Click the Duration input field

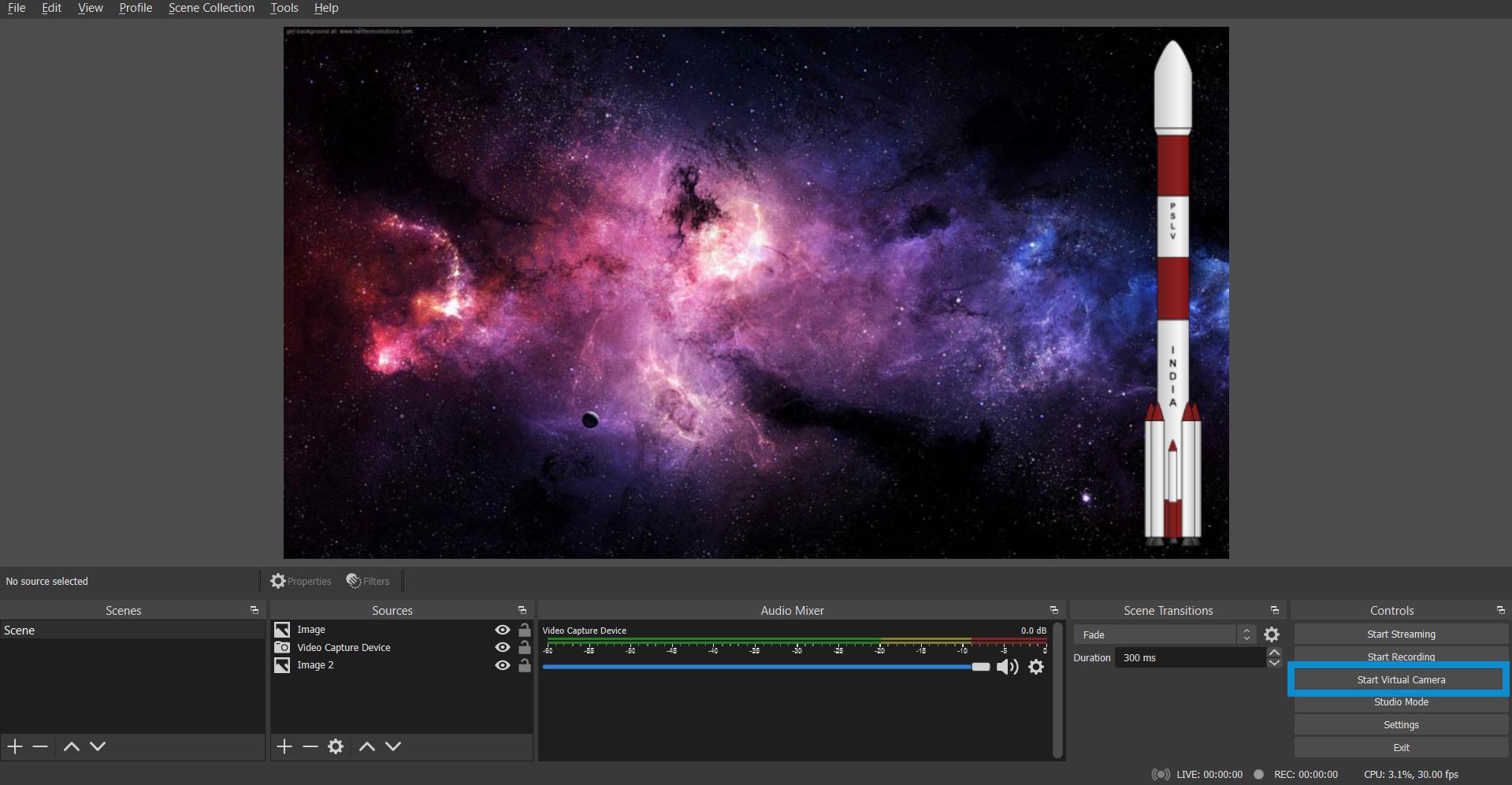pyautogui.click(x=1190, y=657)
